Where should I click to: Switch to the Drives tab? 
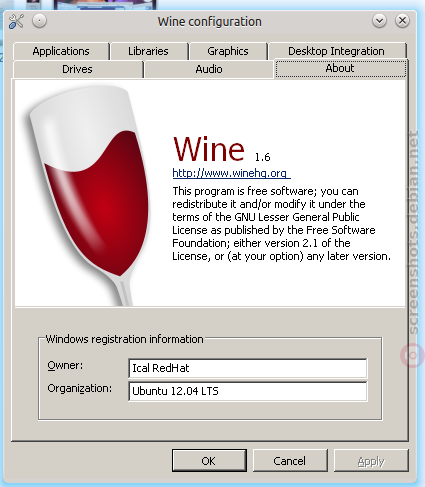(78, 69)
